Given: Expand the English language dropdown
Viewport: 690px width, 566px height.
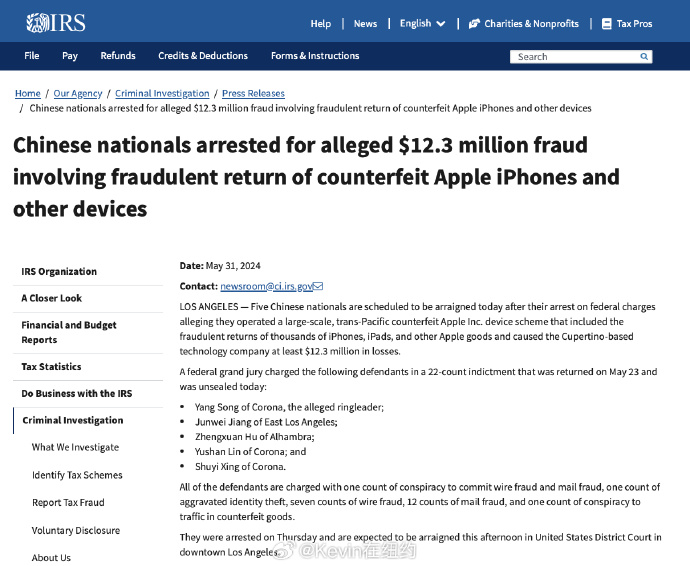Looking at the screenshot, I should pos(422,23).
